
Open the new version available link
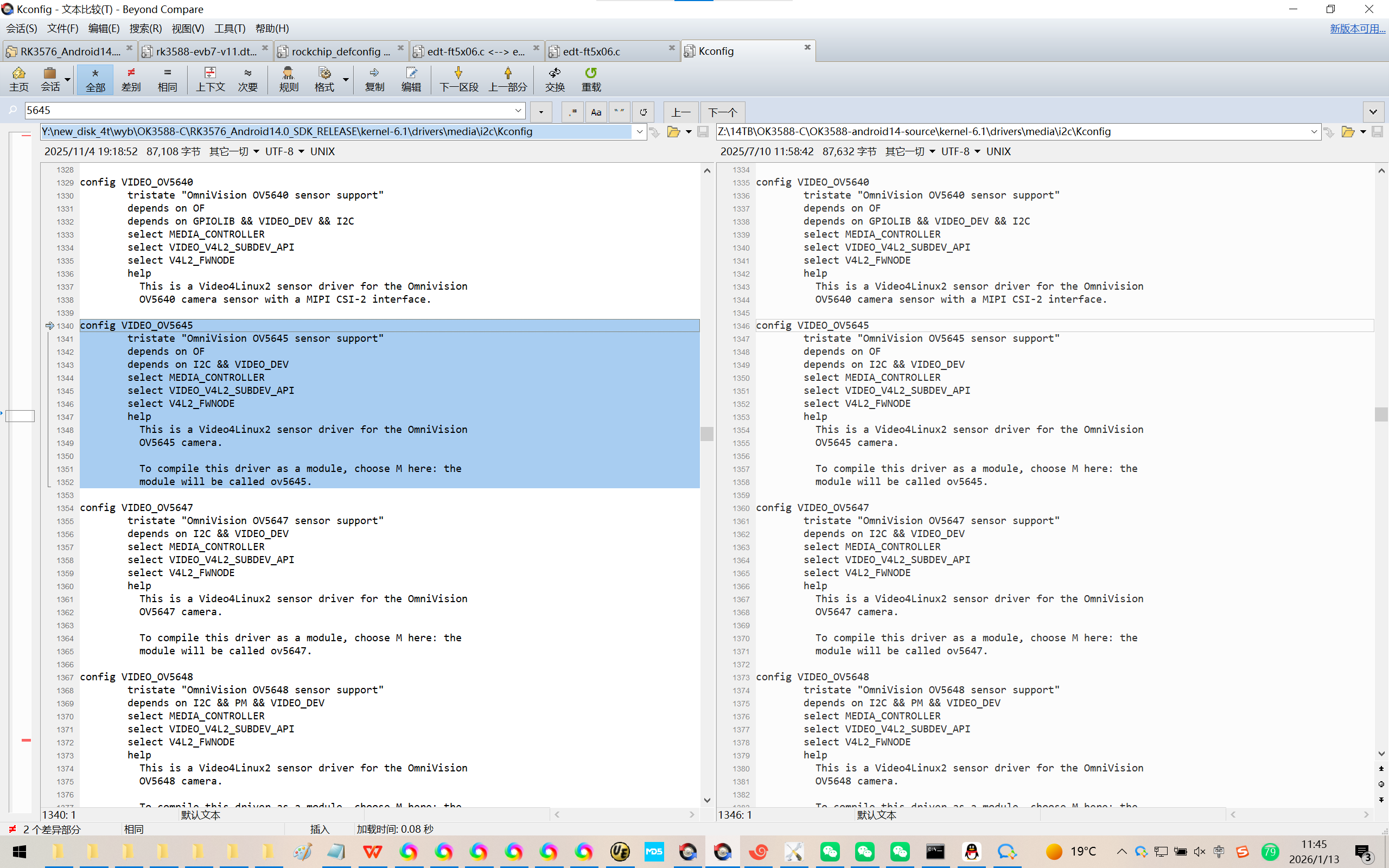[x=1357, y=28]
